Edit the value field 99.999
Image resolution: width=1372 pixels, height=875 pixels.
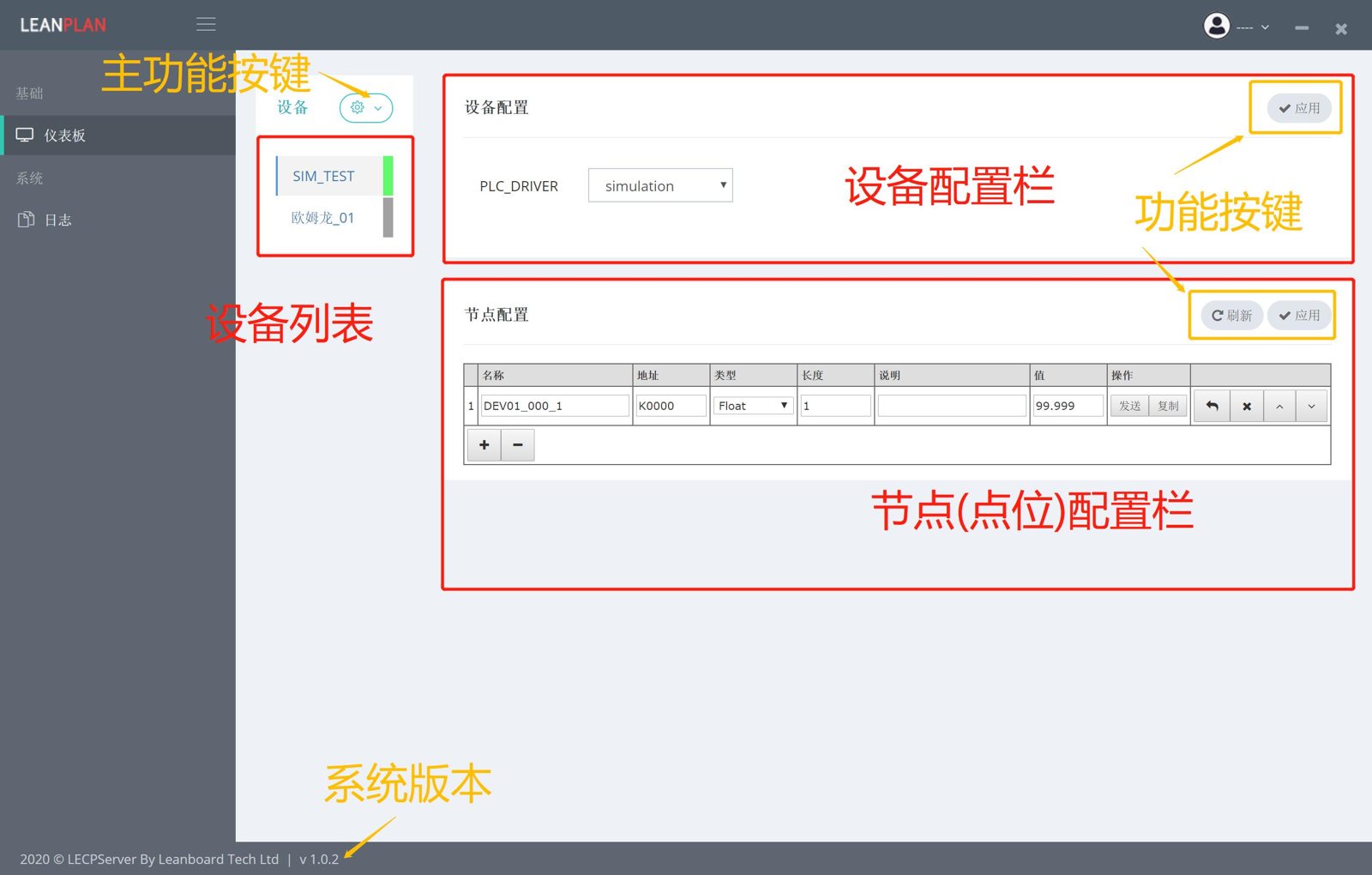[1068, 406]
